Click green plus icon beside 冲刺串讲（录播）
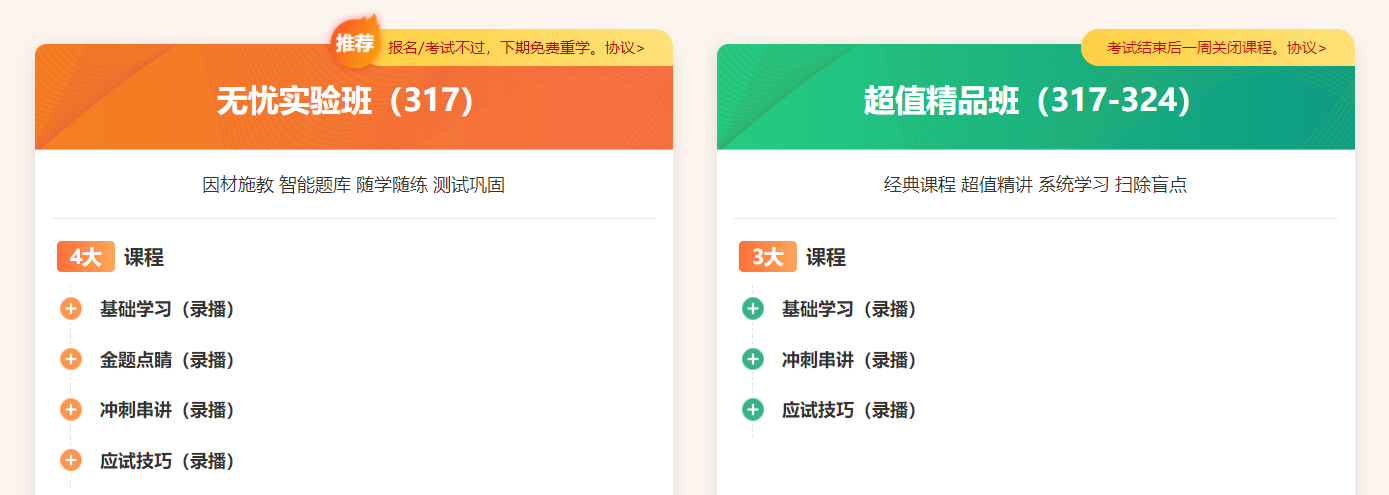 pos(753,359)
